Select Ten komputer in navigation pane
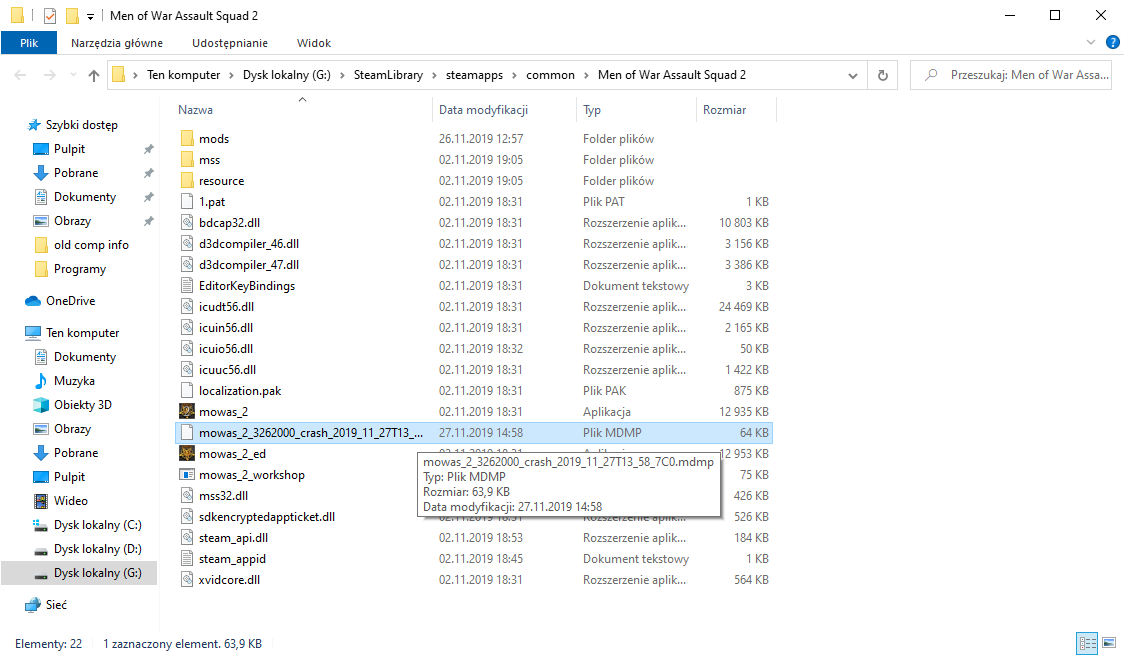Viewport: 1125px width, 656px height. (83, 332)
